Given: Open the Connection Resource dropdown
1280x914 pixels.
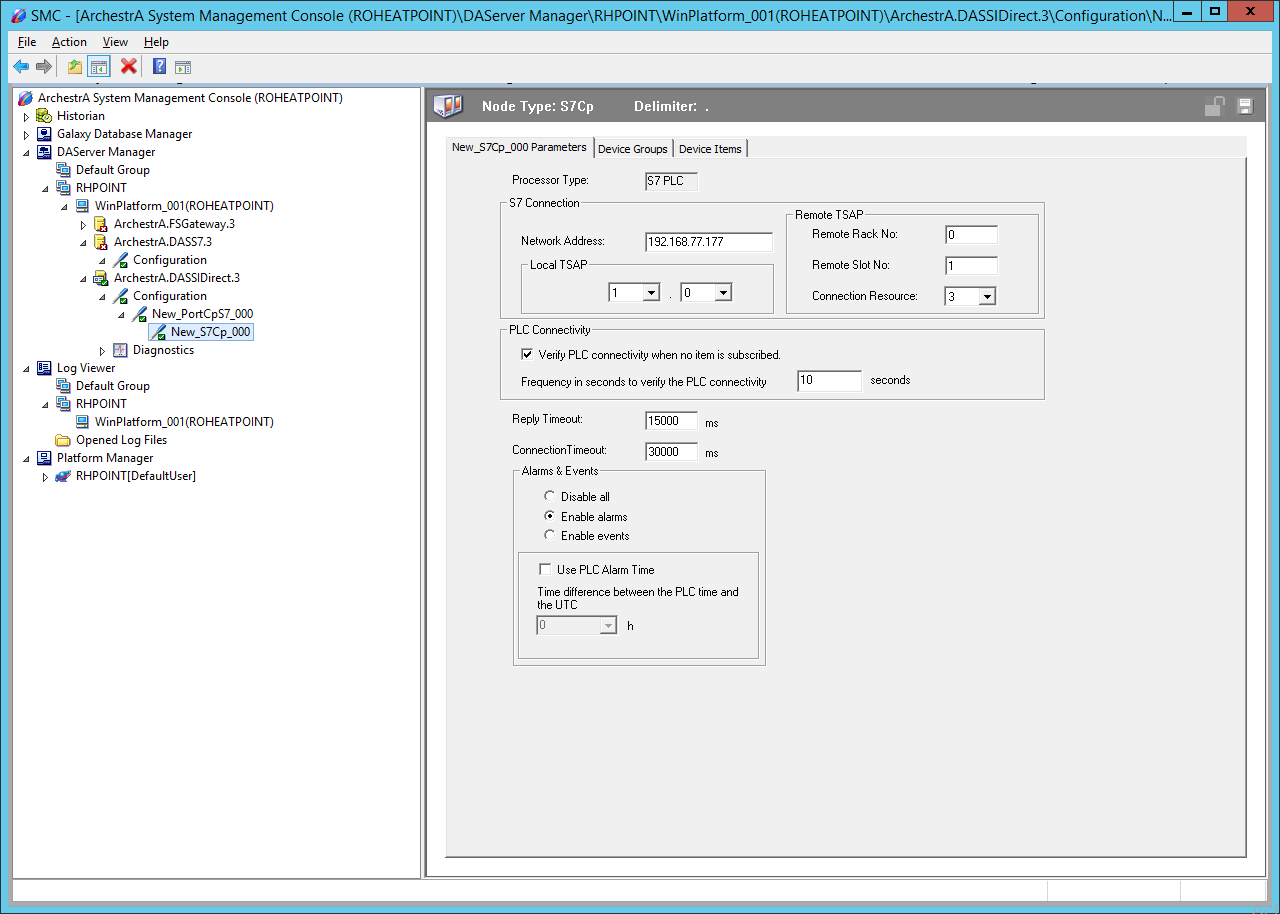Looking at the screenshot, I should [987, 296].
